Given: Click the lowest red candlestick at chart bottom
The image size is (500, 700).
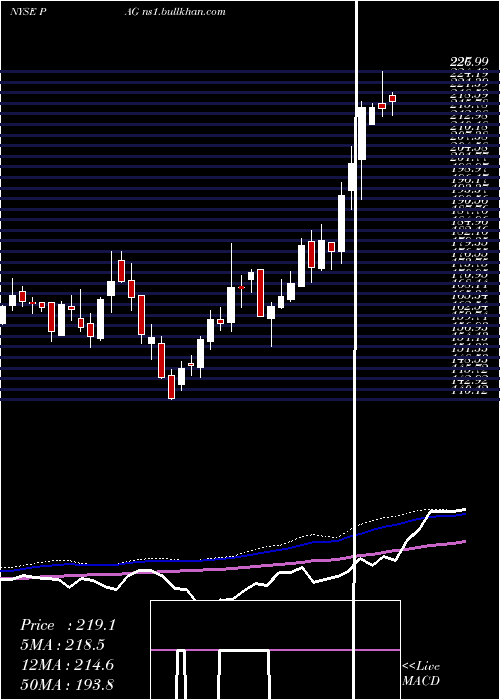Looking at the screenshot, I should coord(171,387).
